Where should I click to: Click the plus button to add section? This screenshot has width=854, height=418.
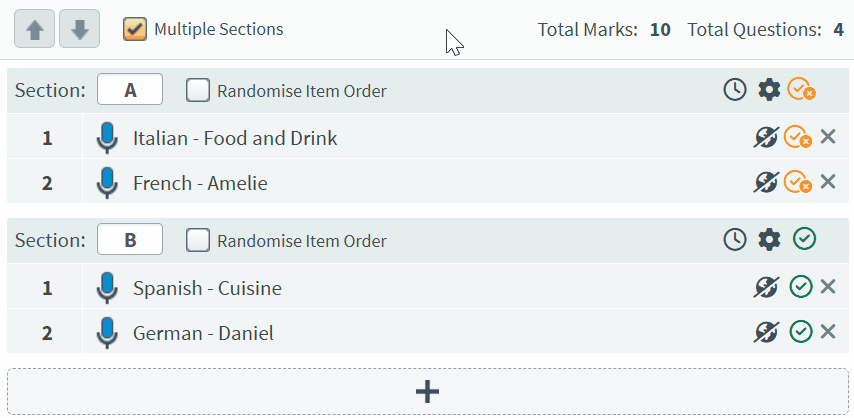[x=427, y=391]
